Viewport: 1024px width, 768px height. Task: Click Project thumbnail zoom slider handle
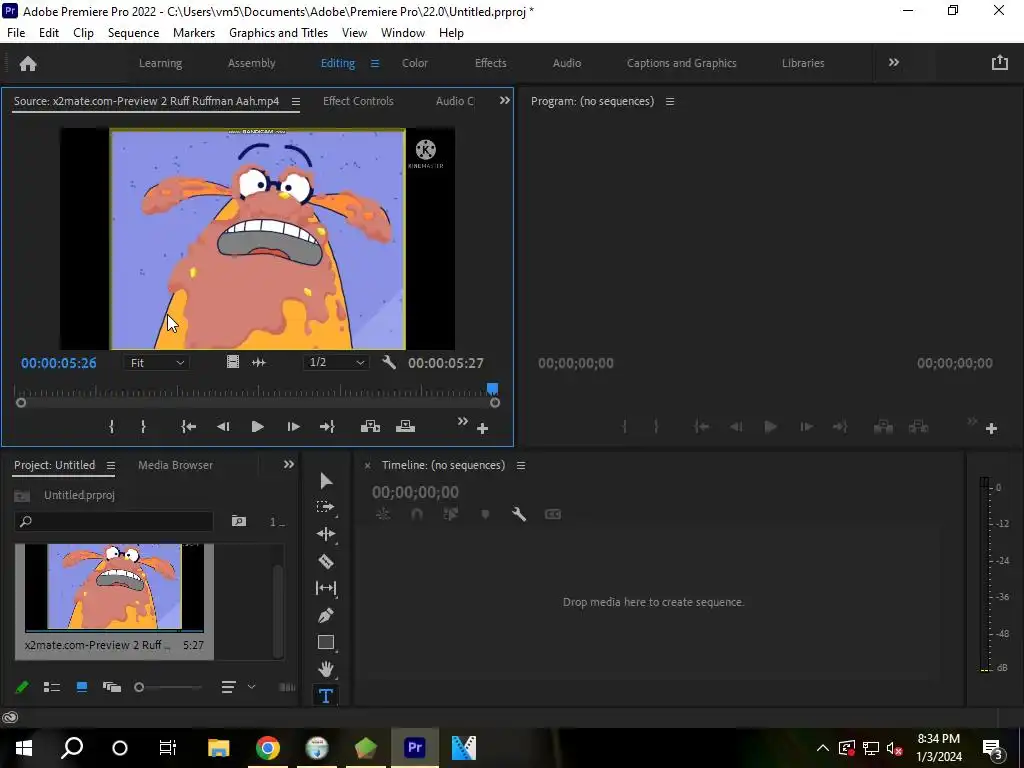tap(139, 687)
